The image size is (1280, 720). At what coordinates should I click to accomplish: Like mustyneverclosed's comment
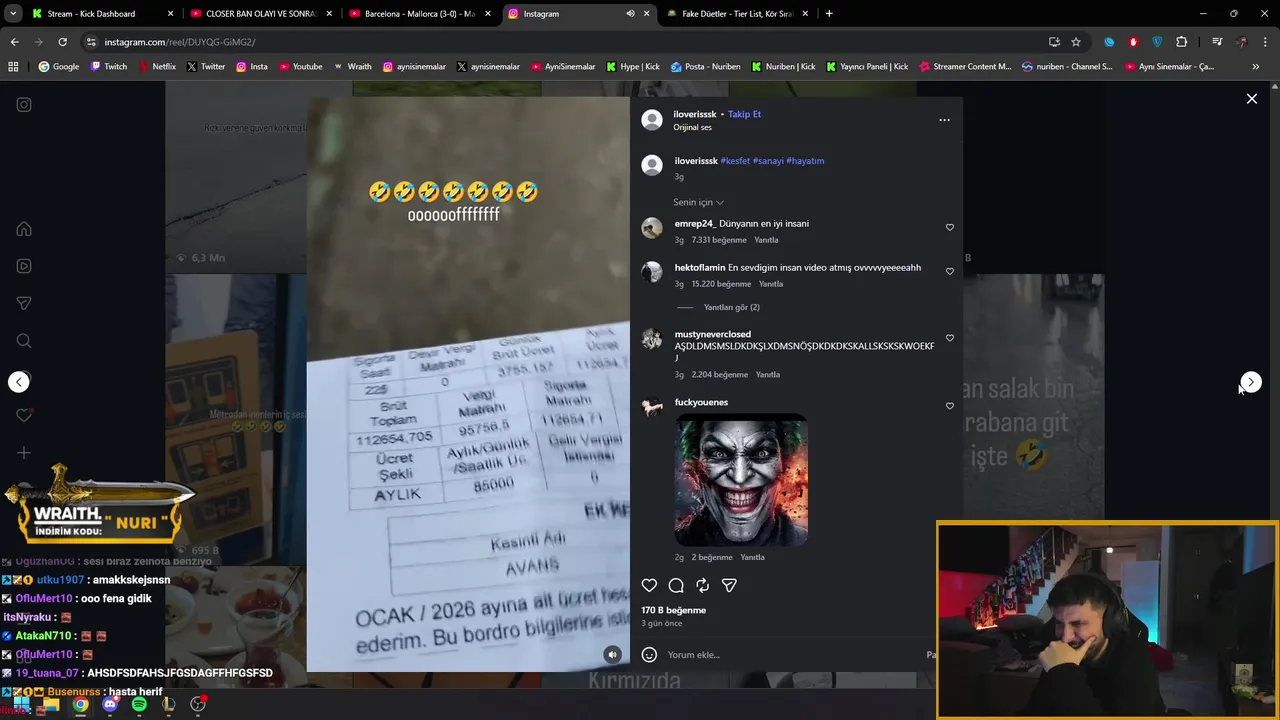(x=950, y=338)
